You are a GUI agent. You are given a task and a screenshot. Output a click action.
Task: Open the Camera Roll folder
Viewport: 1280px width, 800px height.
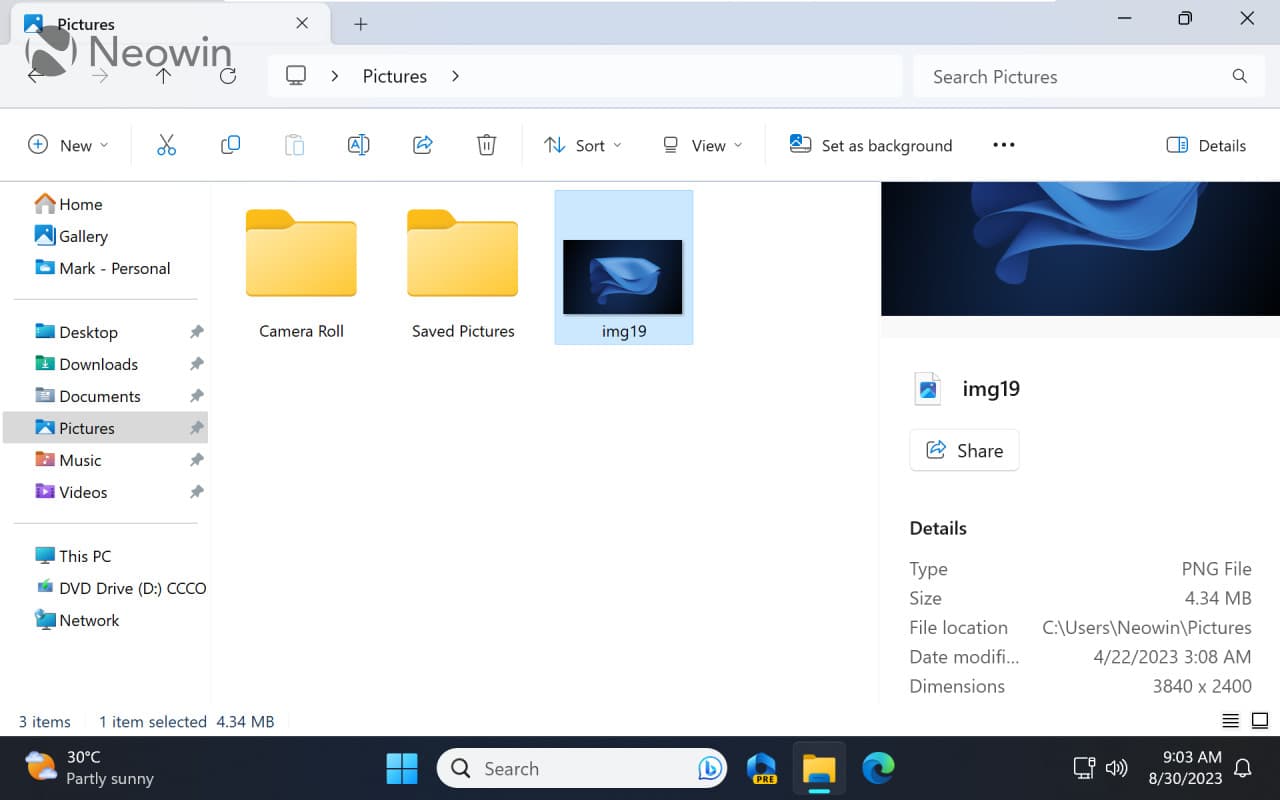[x=301, y=255]
